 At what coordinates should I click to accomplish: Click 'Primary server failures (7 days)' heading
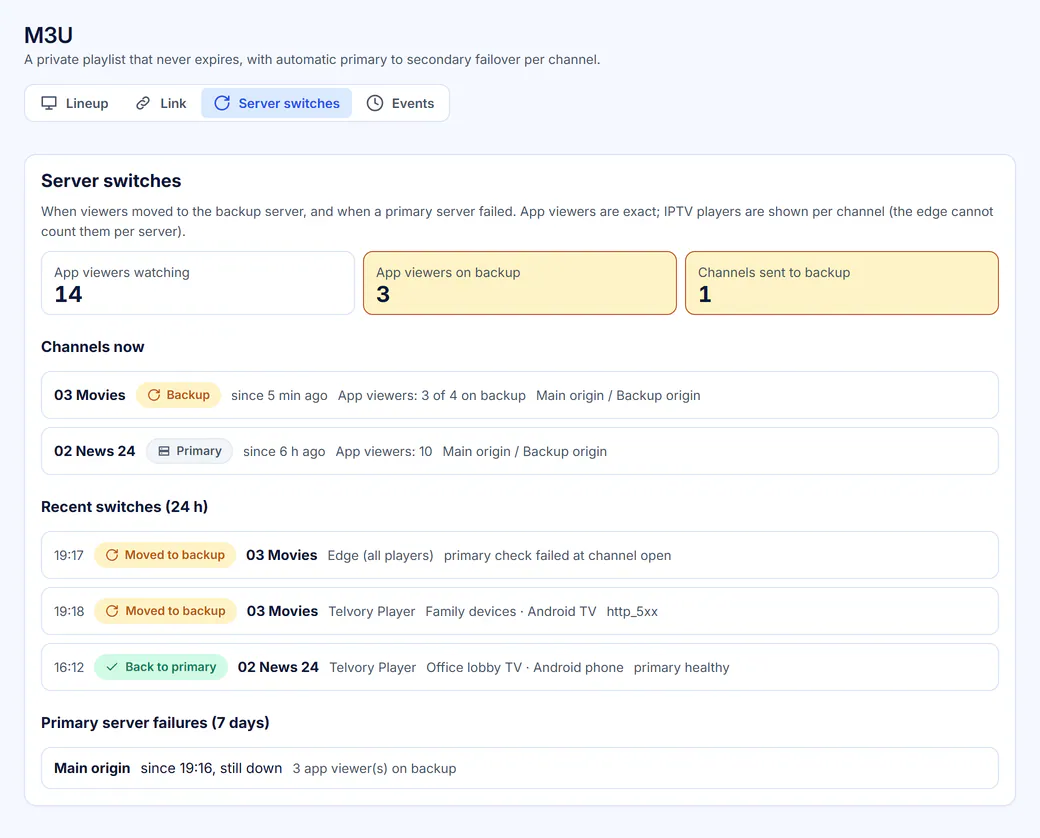(155, 723)
